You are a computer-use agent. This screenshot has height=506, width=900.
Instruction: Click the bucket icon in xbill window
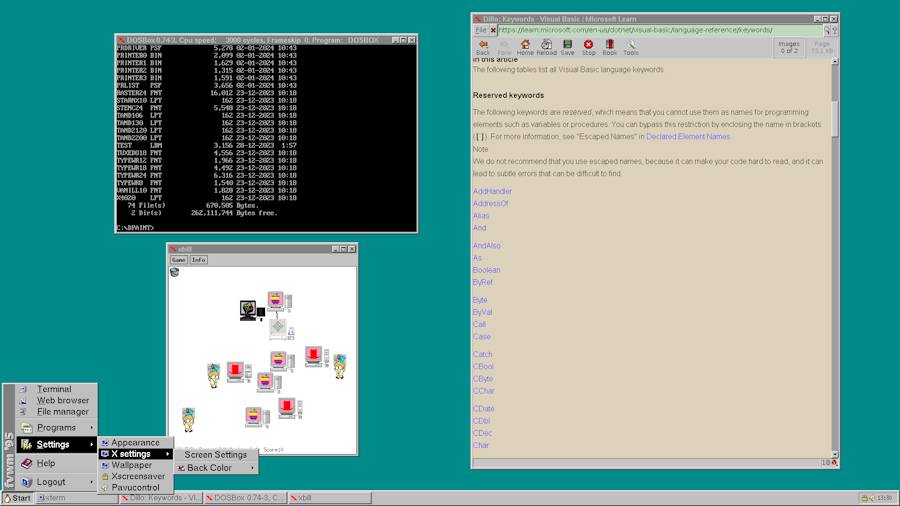174,272
